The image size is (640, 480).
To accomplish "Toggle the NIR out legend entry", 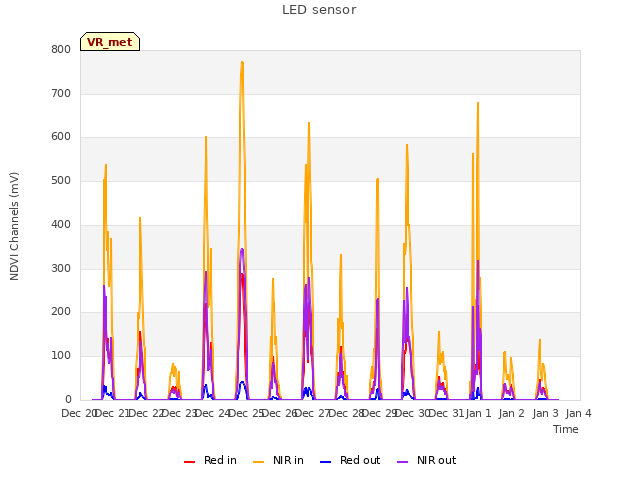I will [427, 460].
